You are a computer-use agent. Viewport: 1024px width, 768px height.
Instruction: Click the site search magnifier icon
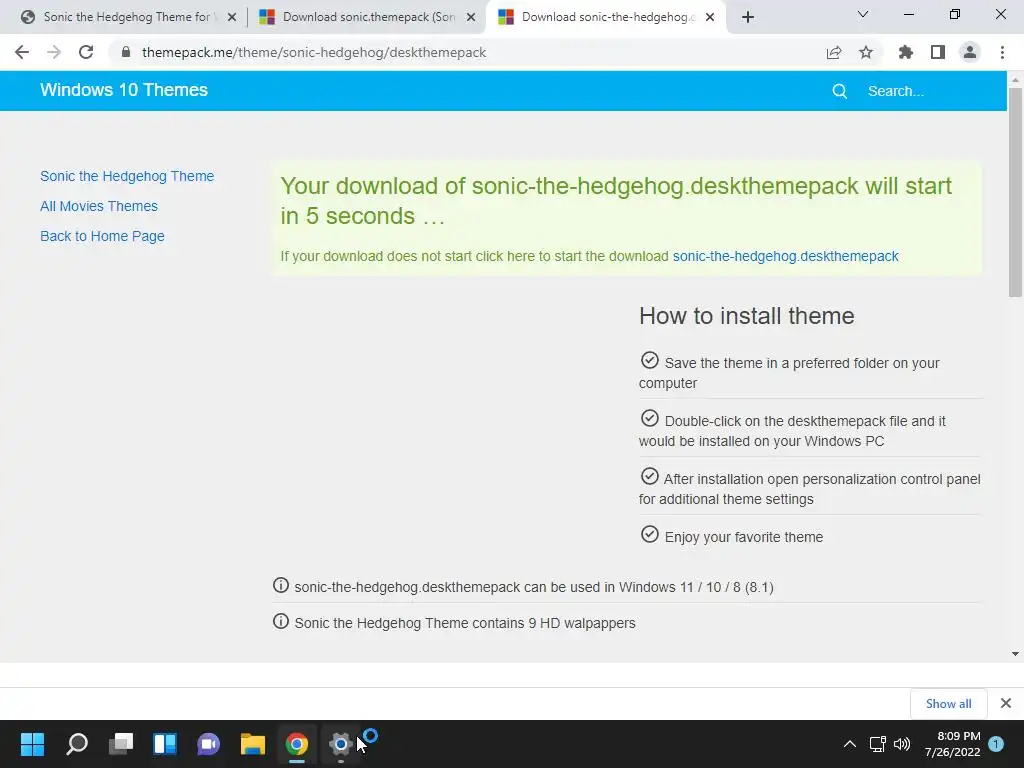pyautogui.click(x=840, y=91)
